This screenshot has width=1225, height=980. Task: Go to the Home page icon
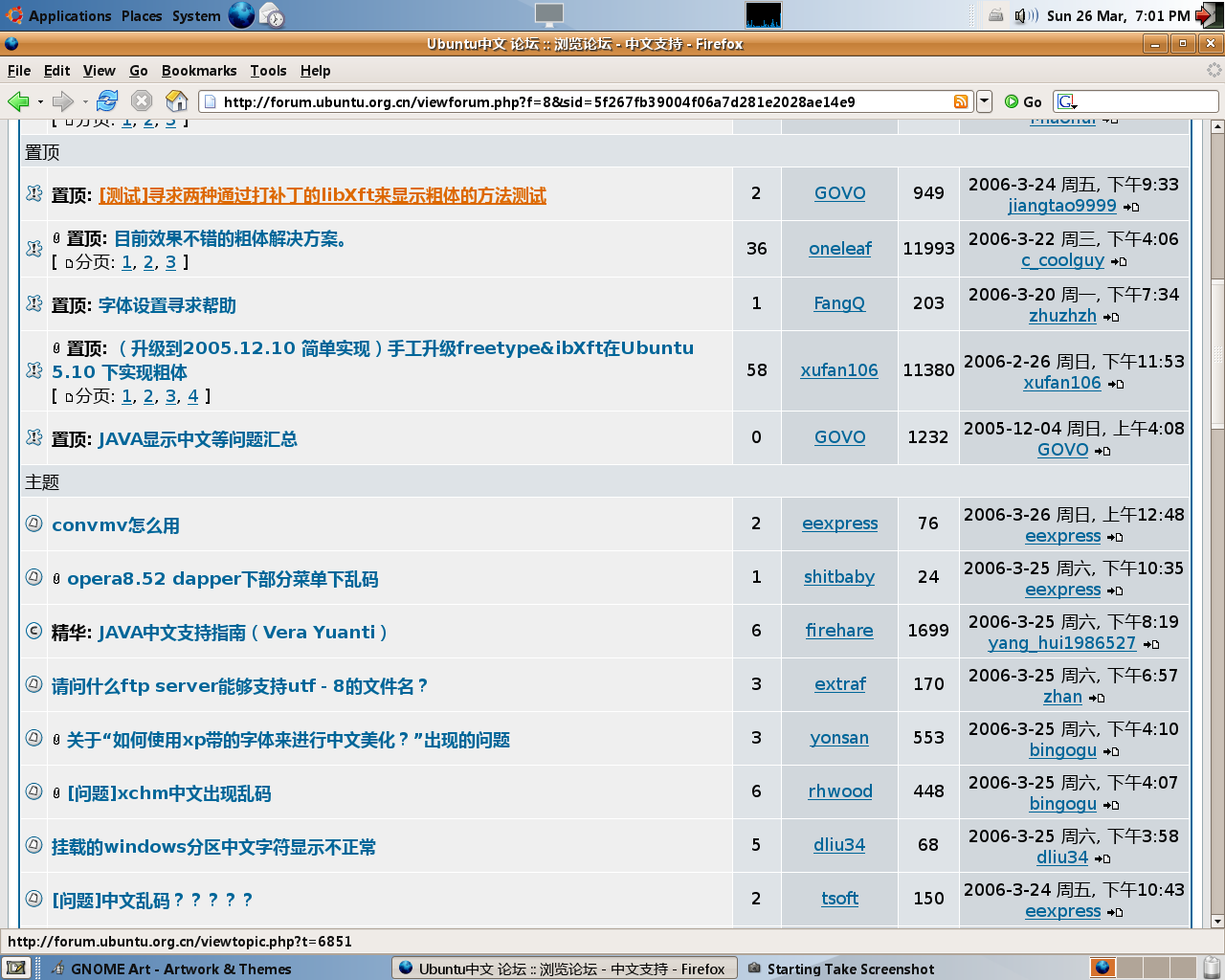(x=176, y=101)
